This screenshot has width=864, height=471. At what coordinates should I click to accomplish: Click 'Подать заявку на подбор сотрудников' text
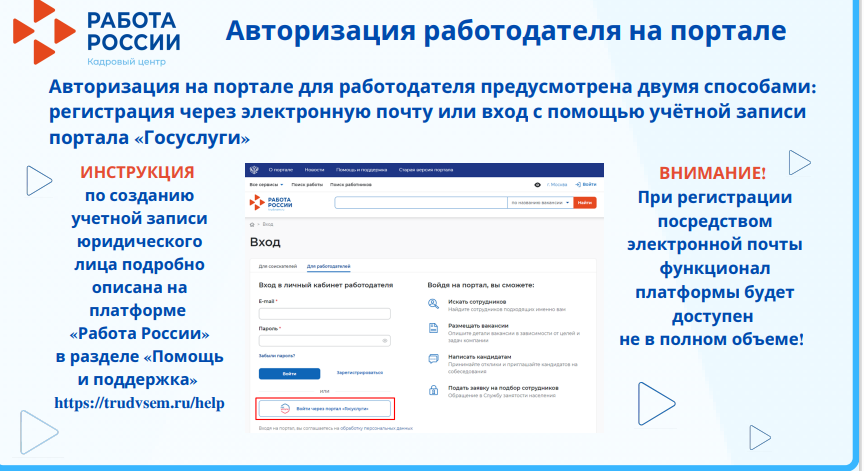(x=503, y=388)
